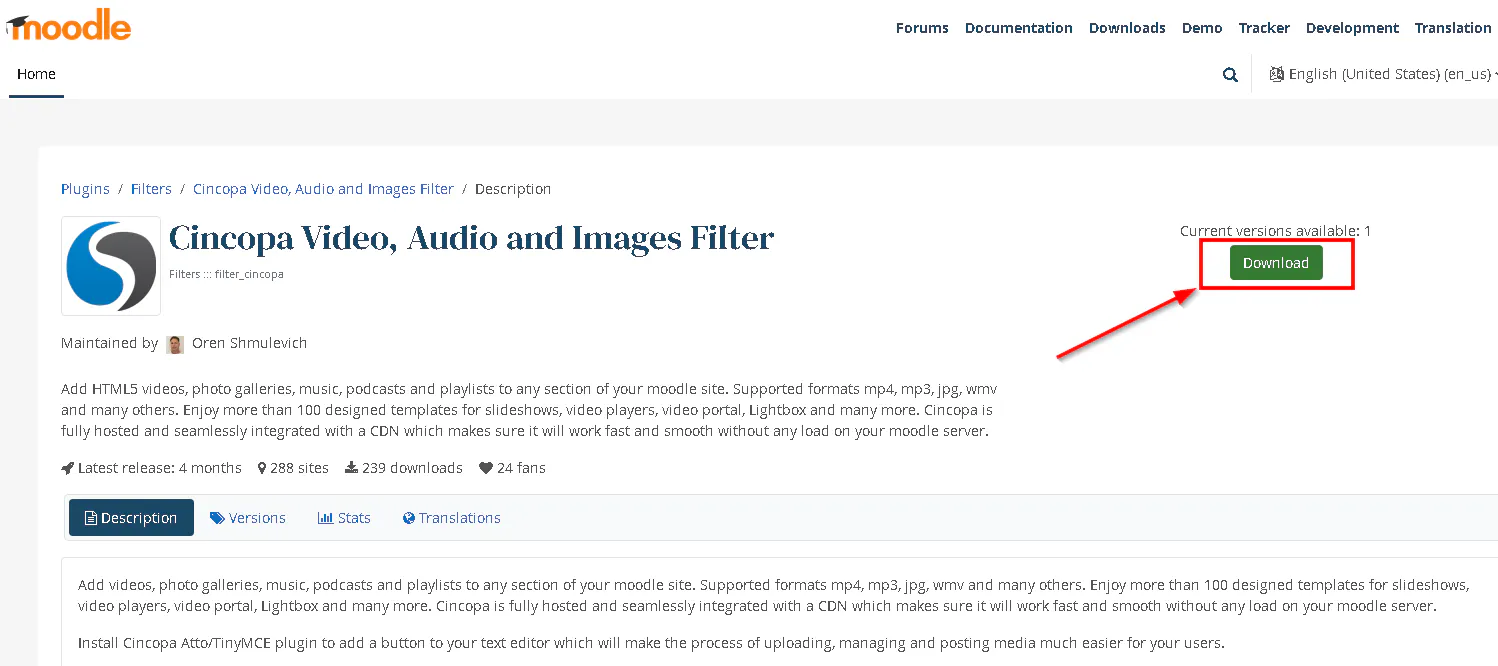Click the Plugins breadcrumb
This screenshot has height=666, width=1498.
pyautogui.click(x=85, y=189)
